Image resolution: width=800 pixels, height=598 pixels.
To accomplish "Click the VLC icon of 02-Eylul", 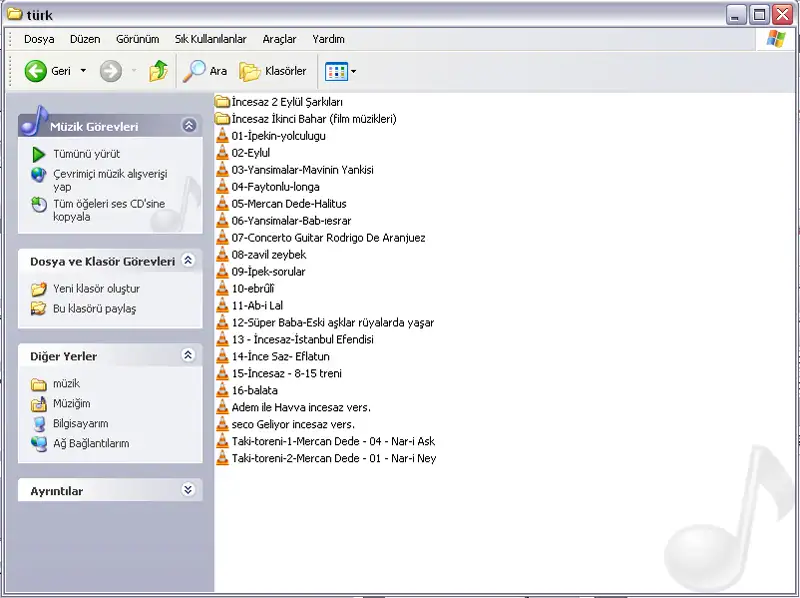I will [x=223, y=153].
